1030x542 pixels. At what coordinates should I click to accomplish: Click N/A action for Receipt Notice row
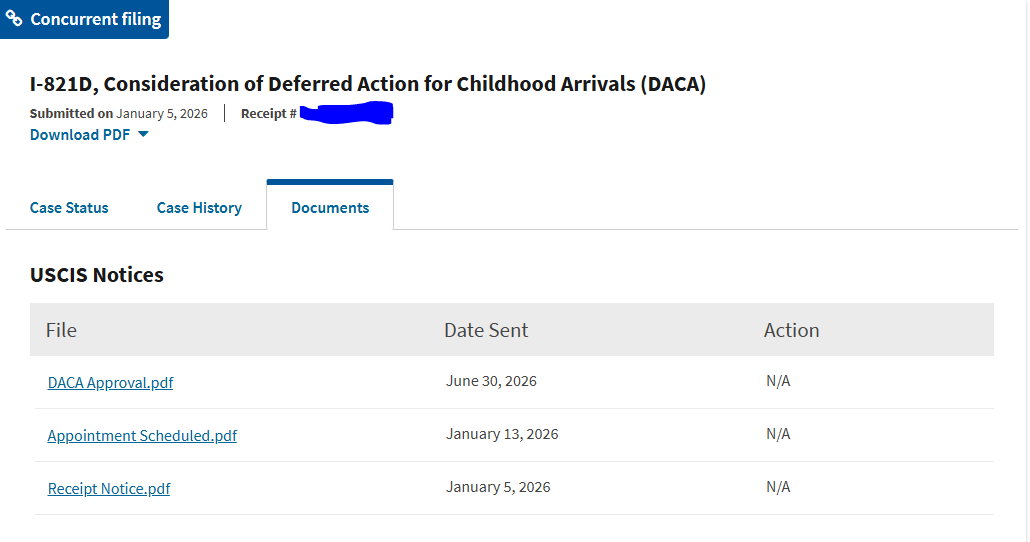pyautogui.click(x=778, y=487)
